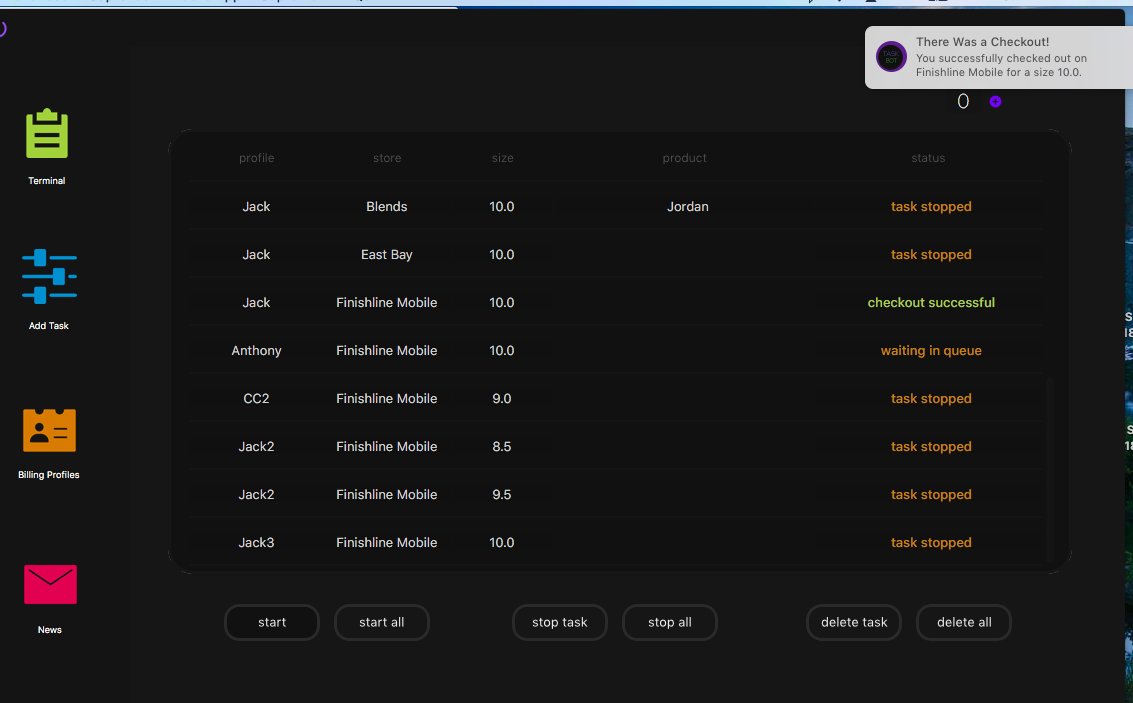Click the stop task button

(559, 622)
